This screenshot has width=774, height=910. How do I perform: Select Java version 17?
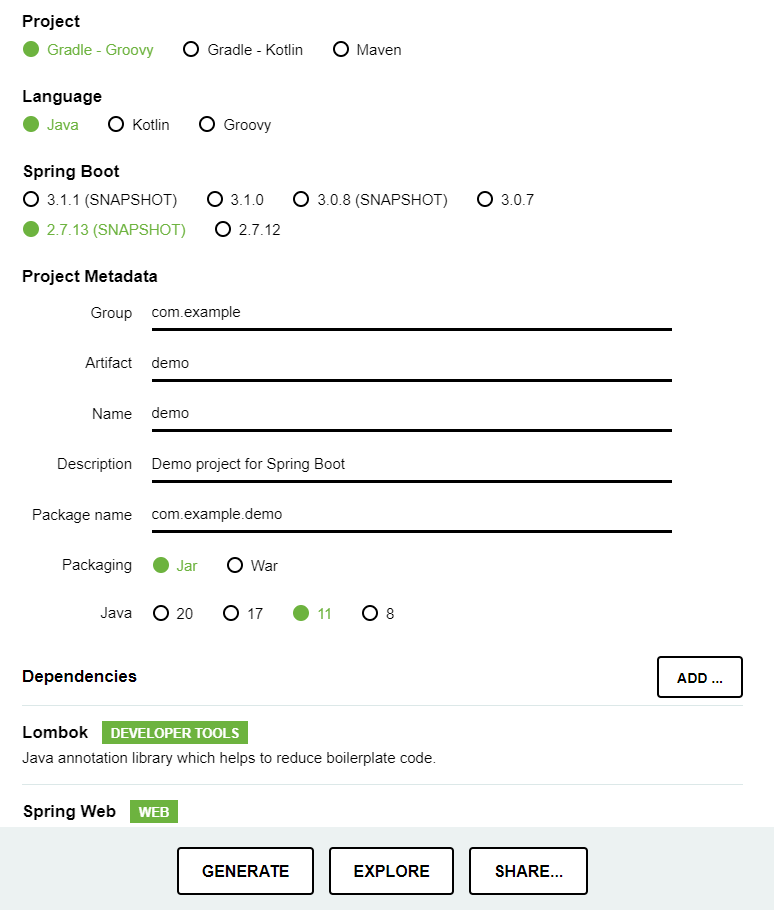coord(231,613)
